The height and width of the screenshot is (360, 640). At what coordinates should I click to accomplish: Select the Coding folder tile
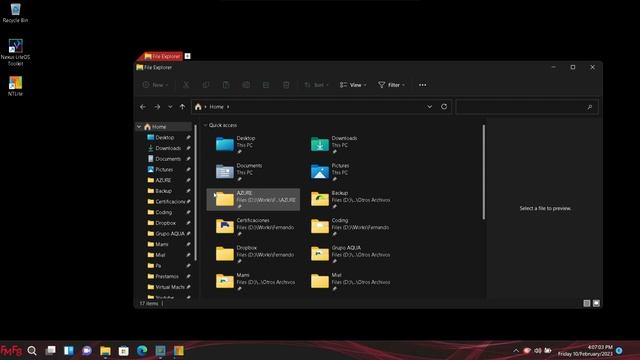pos(348,227)
